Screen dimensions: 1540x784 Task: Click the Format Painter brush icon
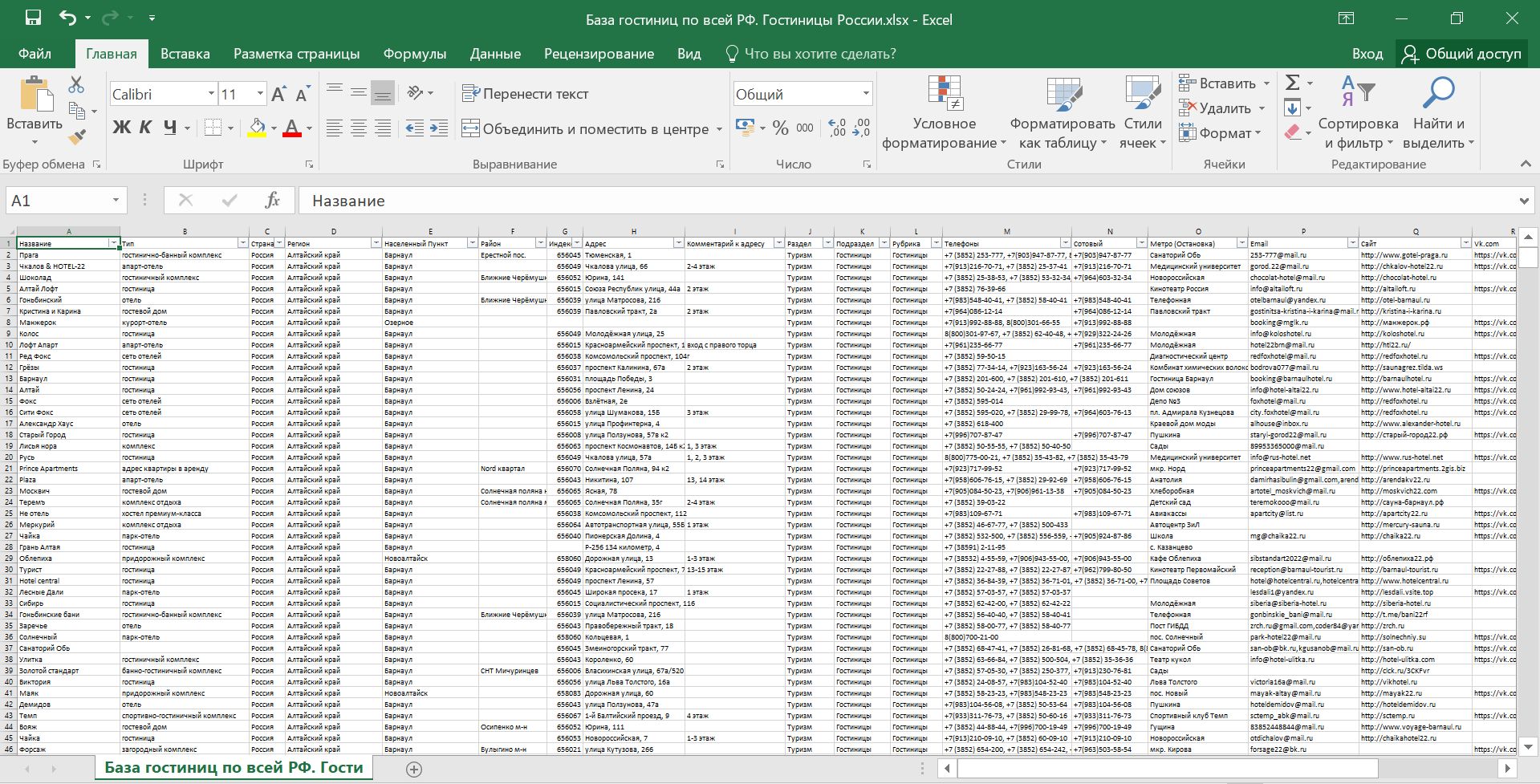pos(77,137)
